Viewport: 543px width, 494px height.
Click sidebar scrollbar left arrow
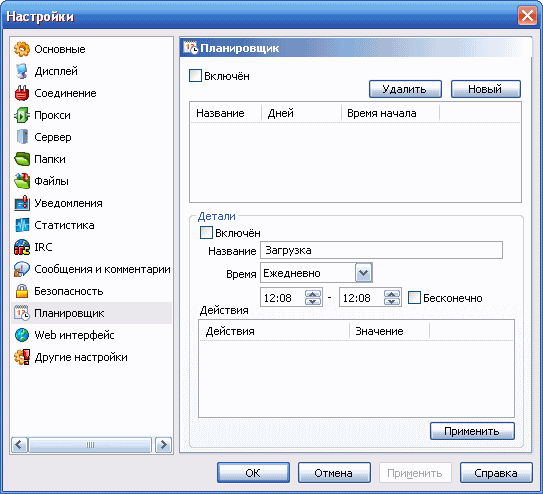pos(19,445)
